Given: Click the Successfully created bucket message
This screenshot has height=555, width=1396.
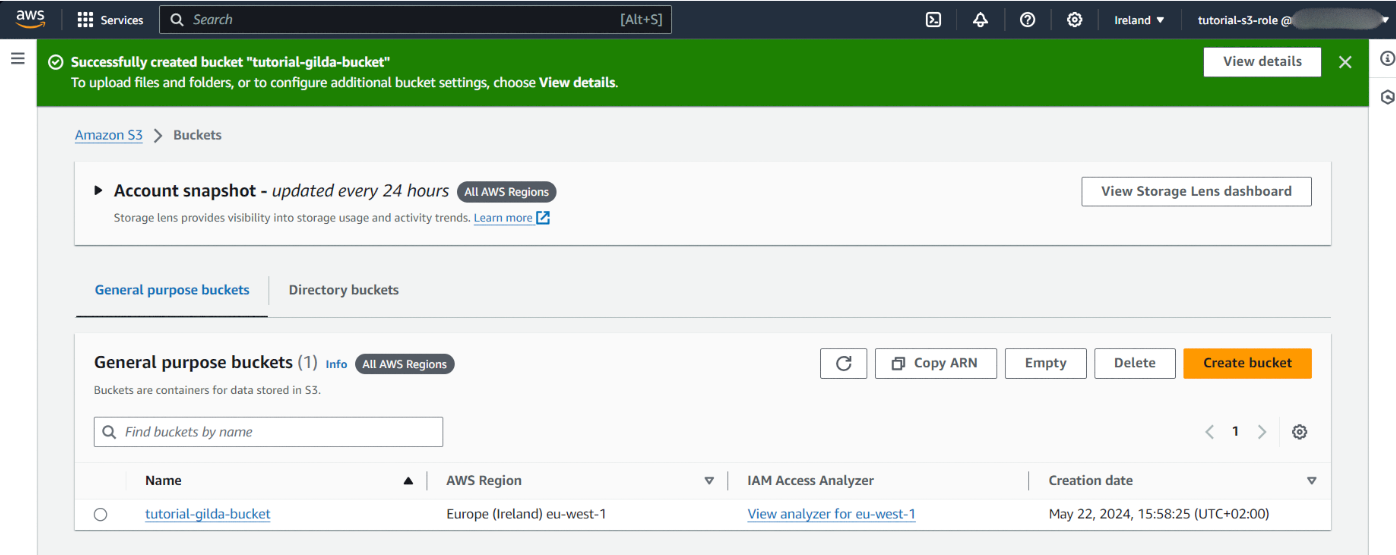Looking at the screenshot, I should 230,62.
